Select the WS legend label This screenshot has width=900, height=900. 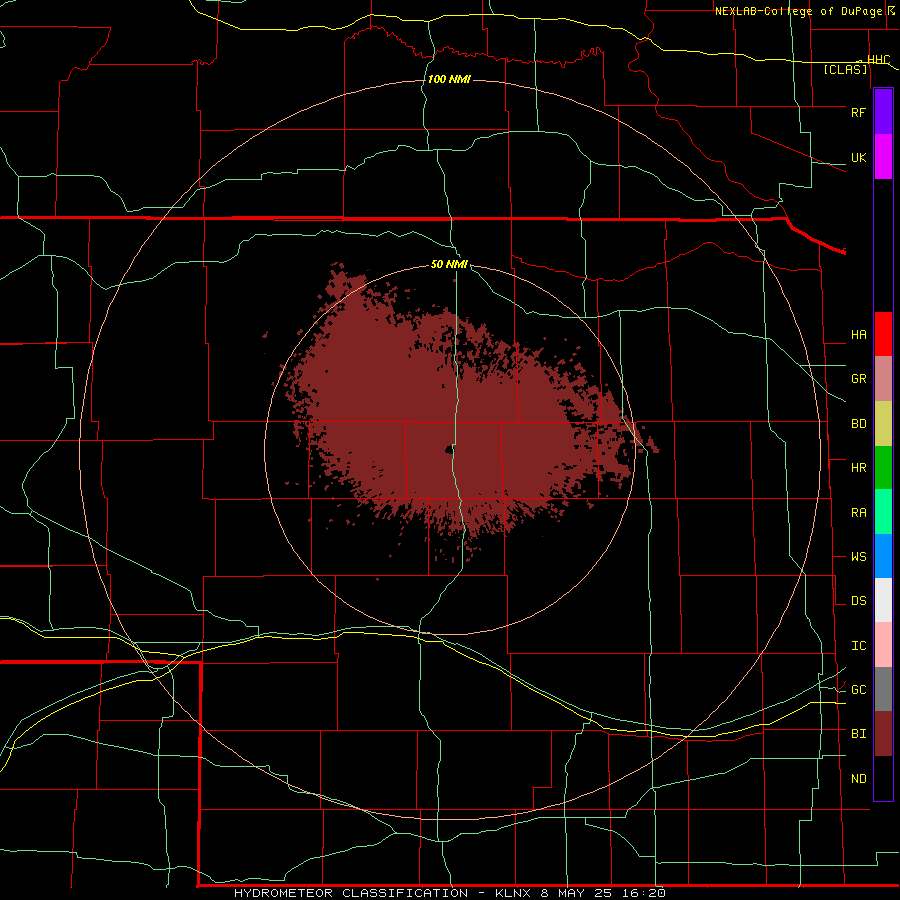click(x=858, y=557)
